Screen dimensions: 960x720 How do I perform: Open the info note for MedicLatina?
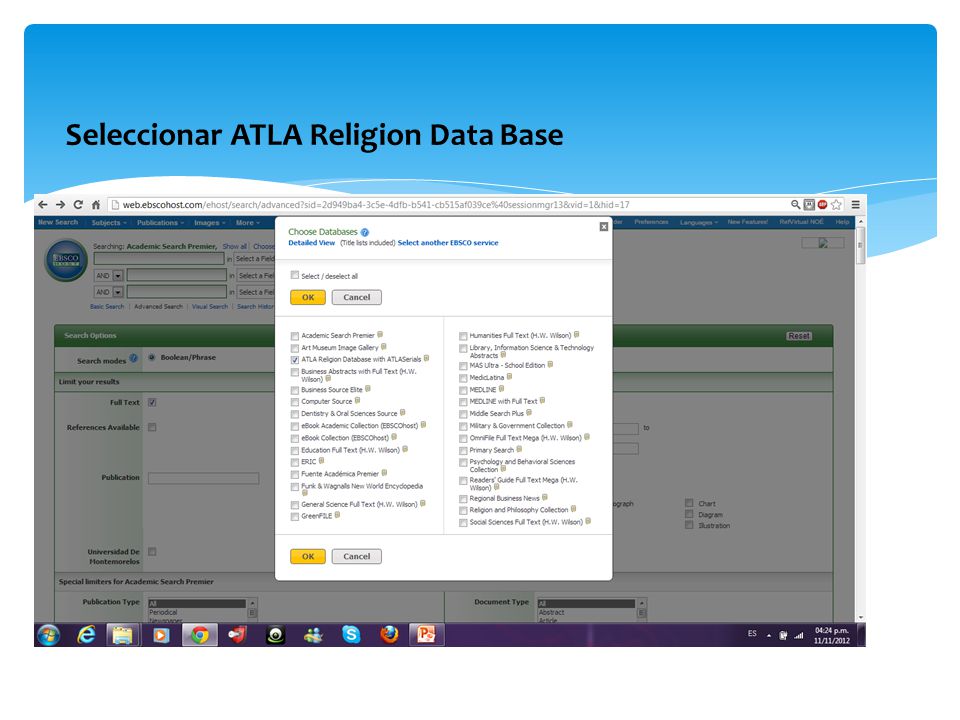[509, 377]
